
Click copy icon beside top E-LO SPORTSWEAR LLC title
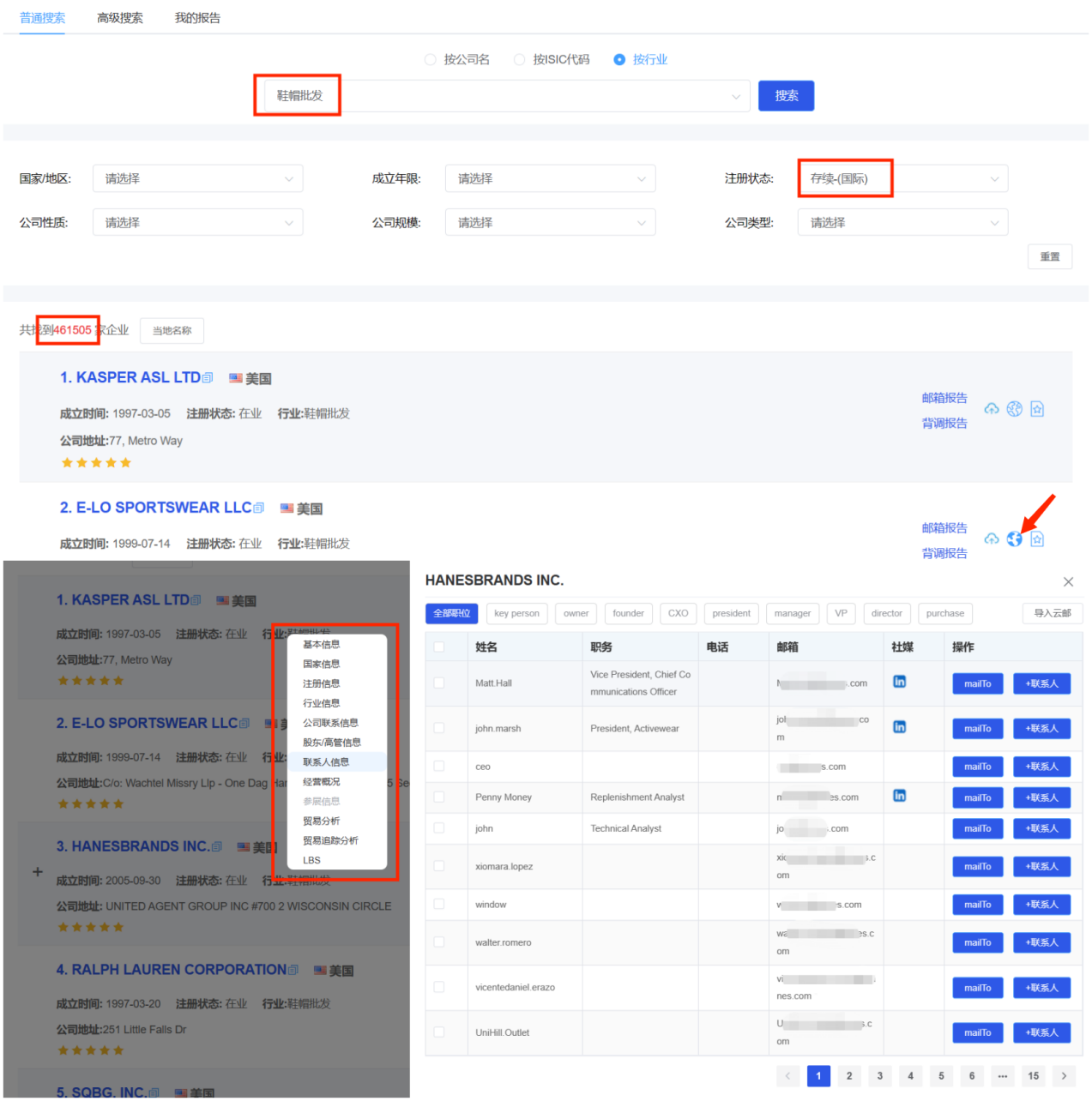pos(259,508)
